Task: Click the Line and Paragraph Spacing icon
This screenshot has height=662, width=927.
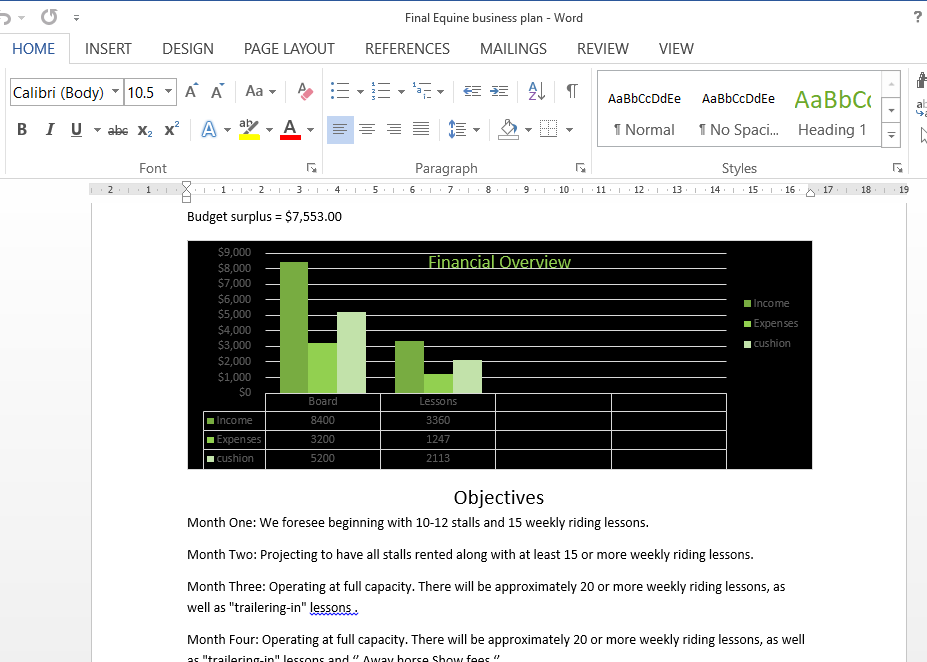Action: (457, 129)
